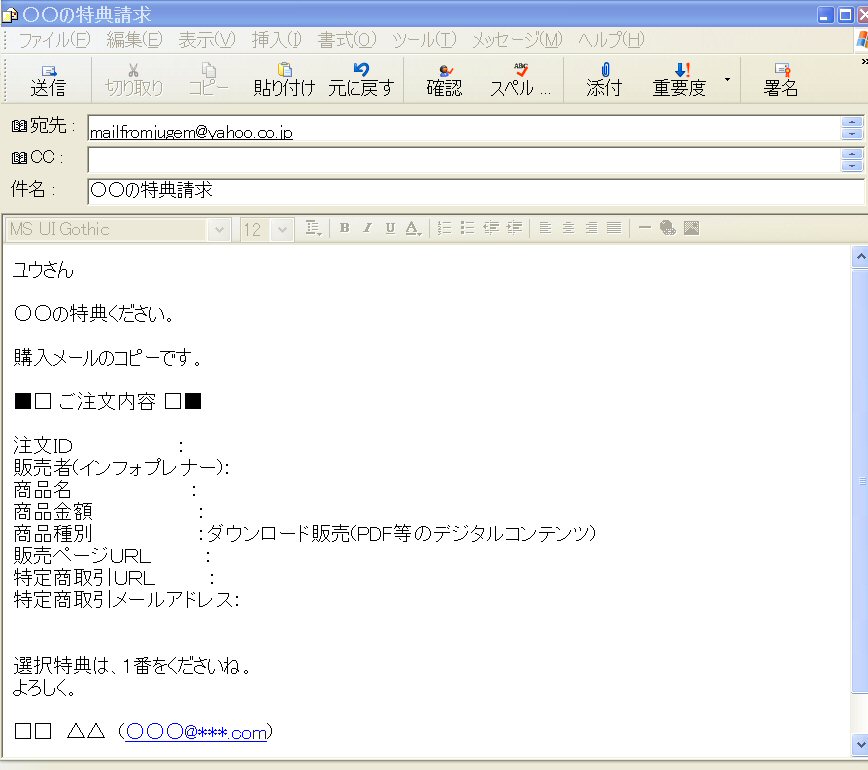Minimize the 〇〇の特典請求 window
The image size is (868, 770).
point(825,15)
